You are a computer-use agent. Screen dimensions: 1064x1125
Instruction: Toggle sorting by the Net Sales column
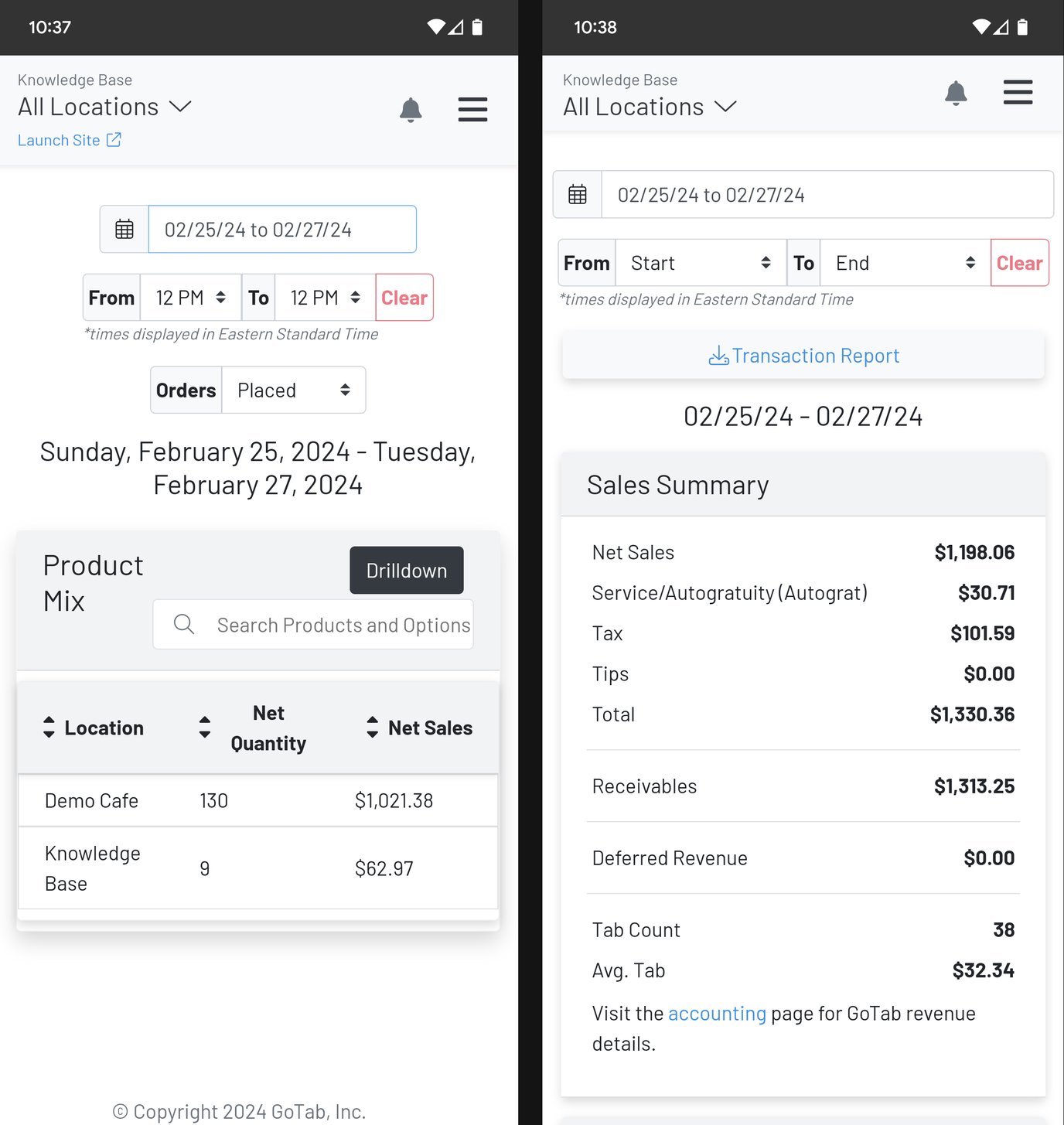[372, 727]
